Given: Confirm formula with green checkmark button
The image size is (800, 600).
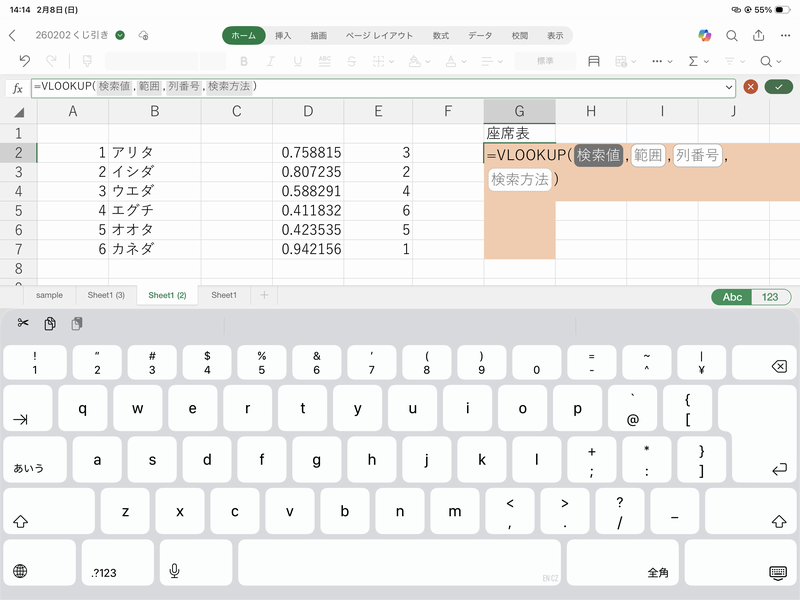Looking at the screenshot, I should (778, 87).
